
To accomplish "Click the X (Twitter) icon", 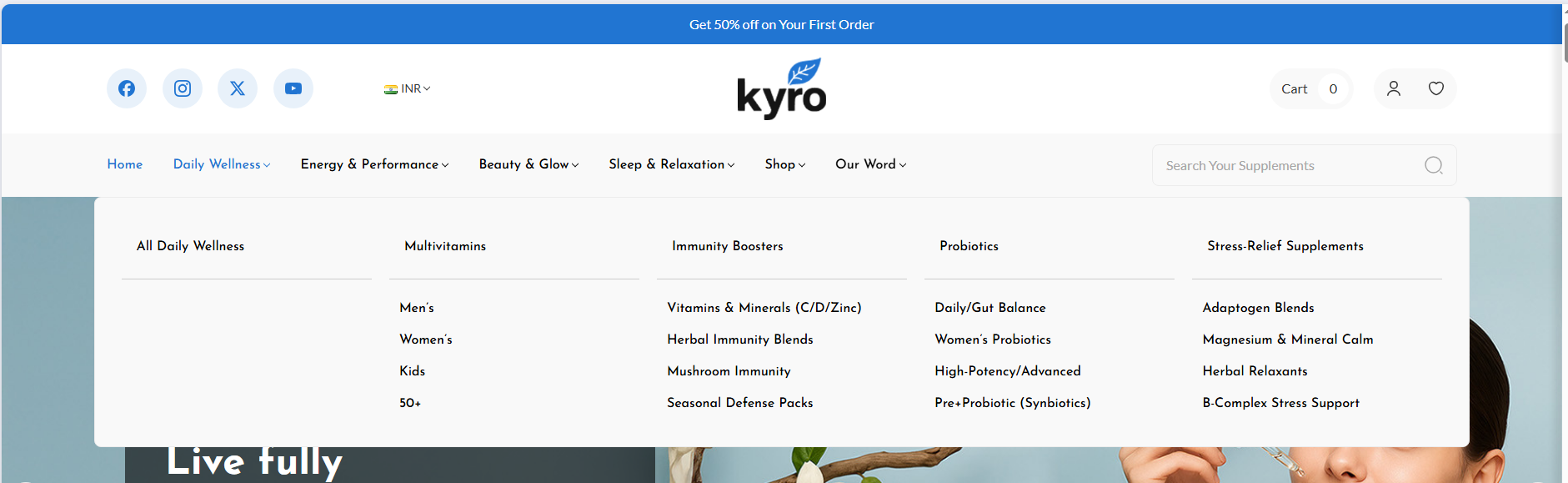I will (238, 88).
